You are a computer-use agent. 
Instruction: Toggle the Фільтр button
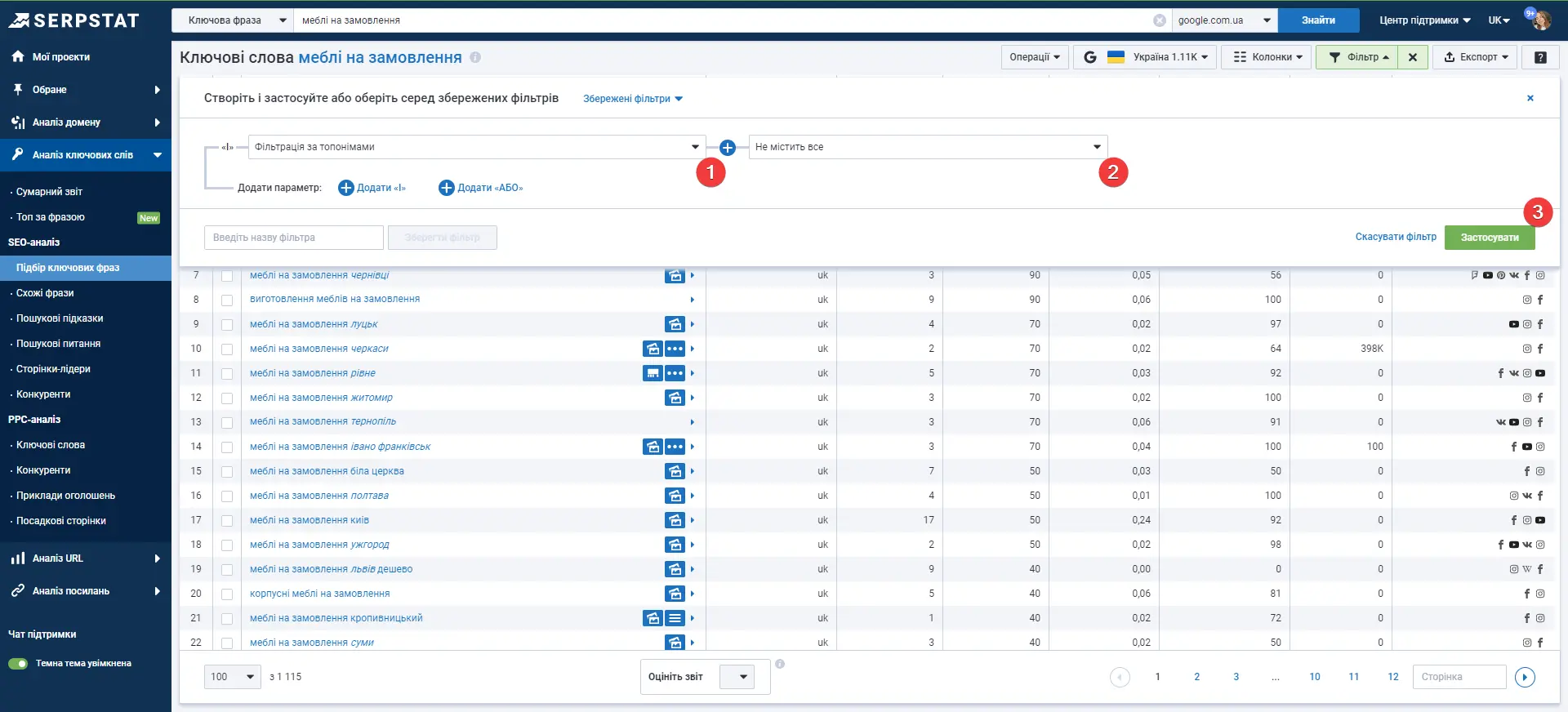pyautogui.click(x=1356, y=57)
